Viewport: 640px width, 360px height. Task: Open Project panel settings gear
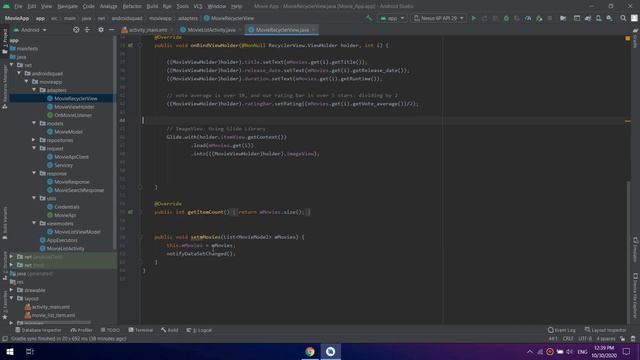[x=101, y=30]
